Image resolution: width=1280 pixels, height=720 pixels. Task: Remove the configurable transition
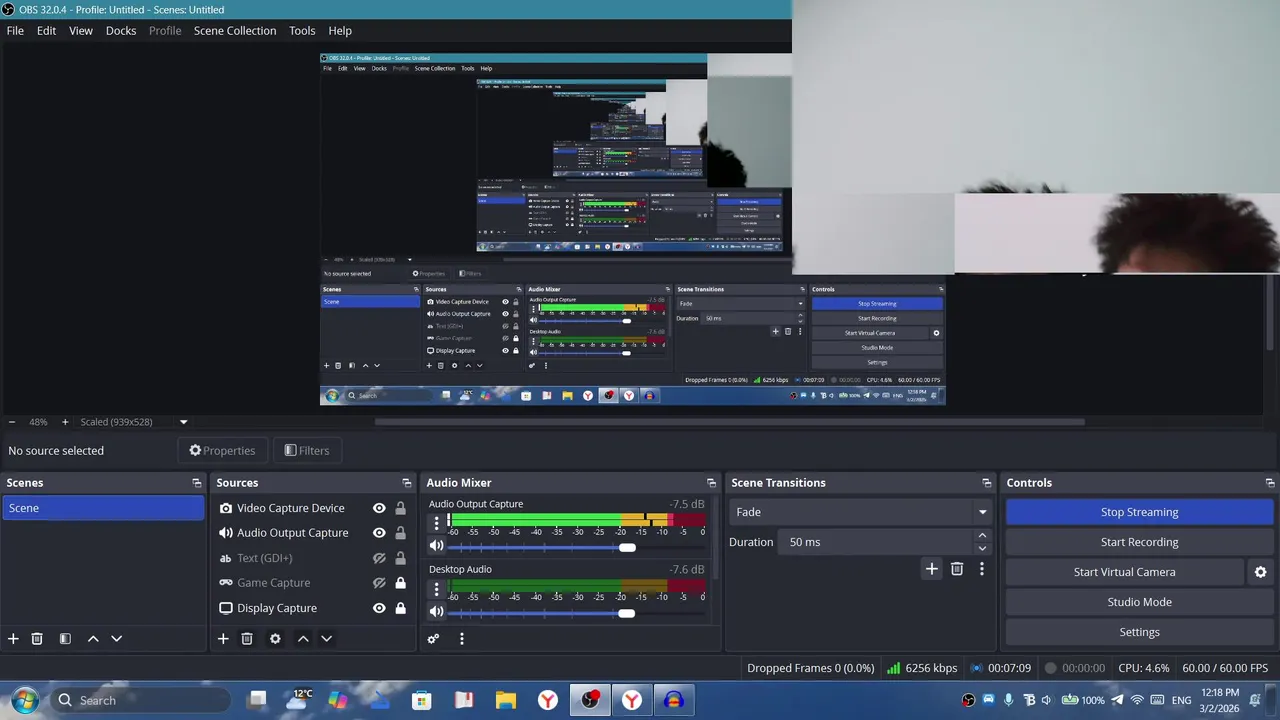tap(957, 569)
